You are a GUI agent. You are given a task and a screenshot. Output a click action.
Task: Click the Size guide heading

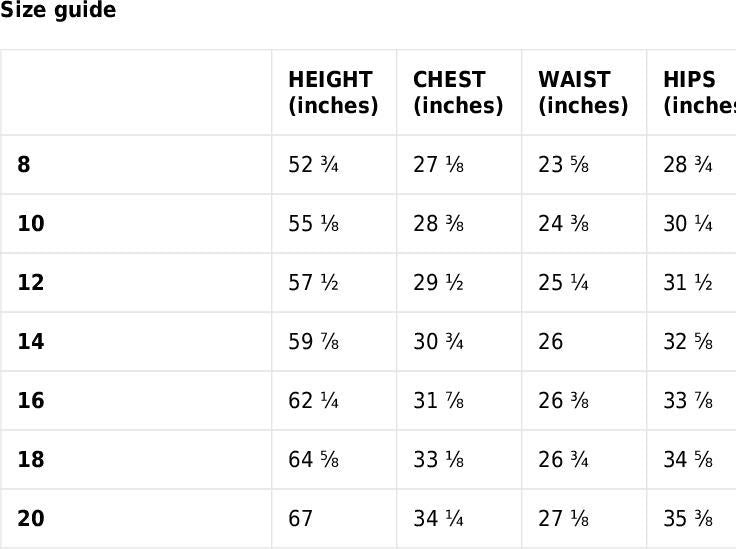pyautogui.click(x=58, y=11)
